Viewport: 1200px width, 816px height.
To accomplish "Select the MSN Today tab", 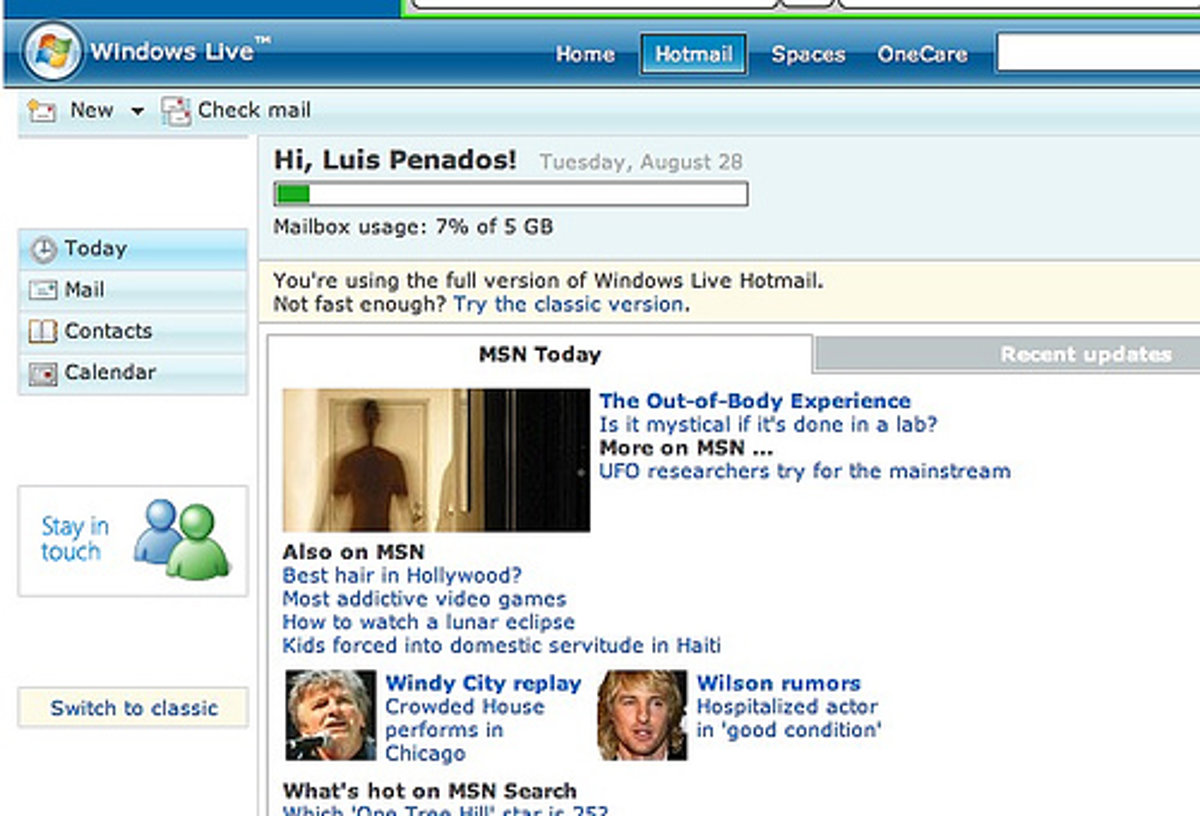I will click(539, 354).
